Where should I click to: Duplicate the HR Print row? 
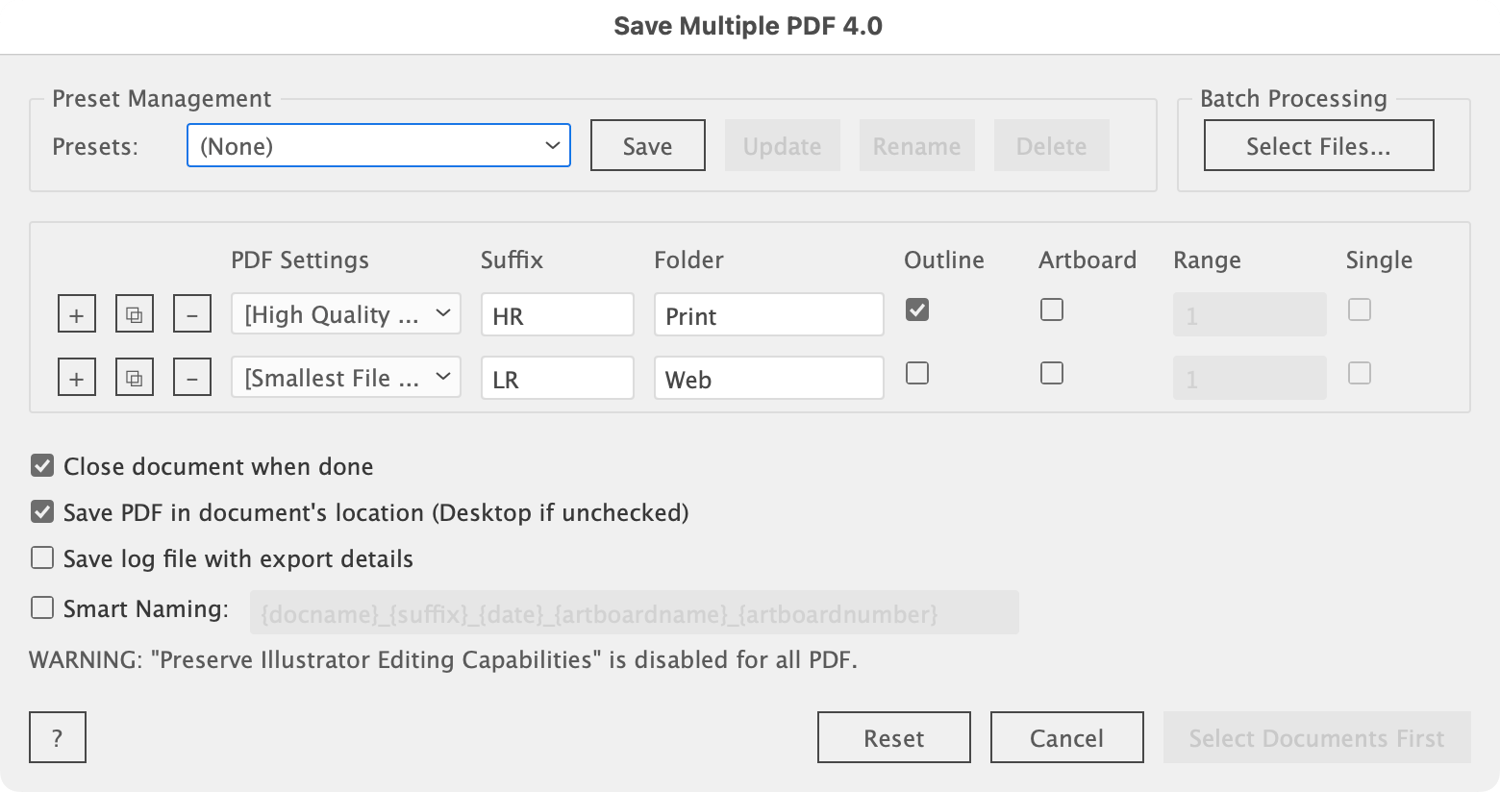point(135,315)
